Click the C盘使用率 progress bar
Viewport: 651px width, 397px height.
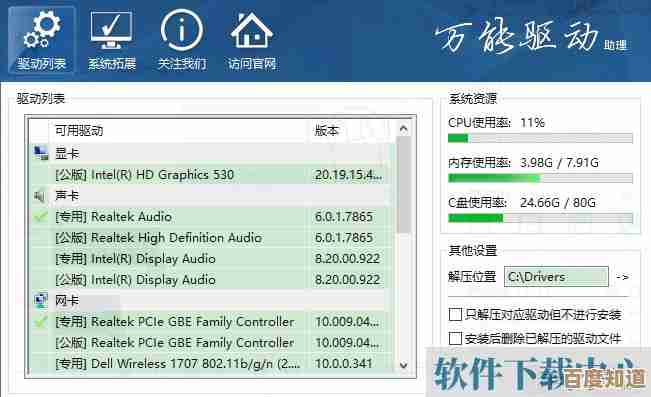[x=540, y=218]
